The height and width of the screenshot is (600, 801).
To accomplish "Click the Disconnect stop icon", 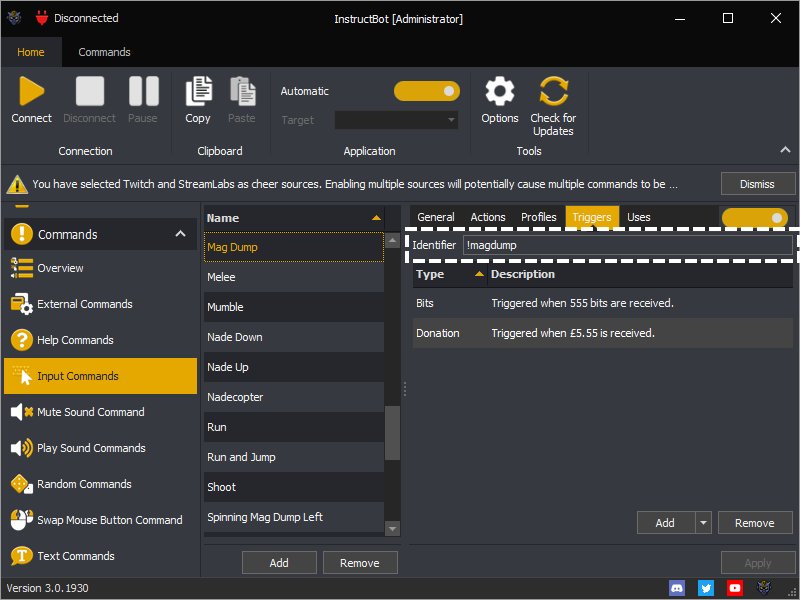I will click(x=90, y=91).
